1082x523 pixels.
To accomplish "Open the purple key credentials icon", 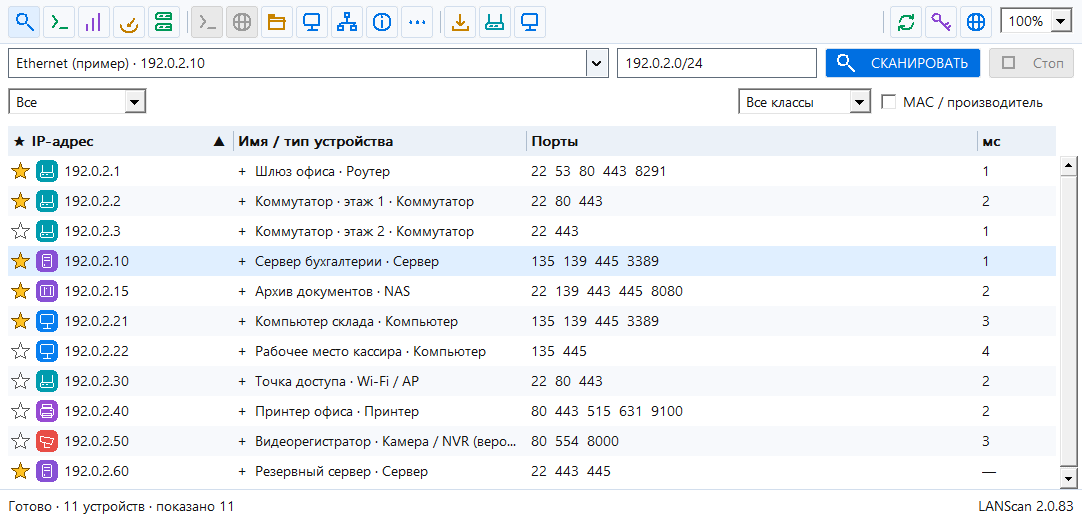I will click(941, 22).
